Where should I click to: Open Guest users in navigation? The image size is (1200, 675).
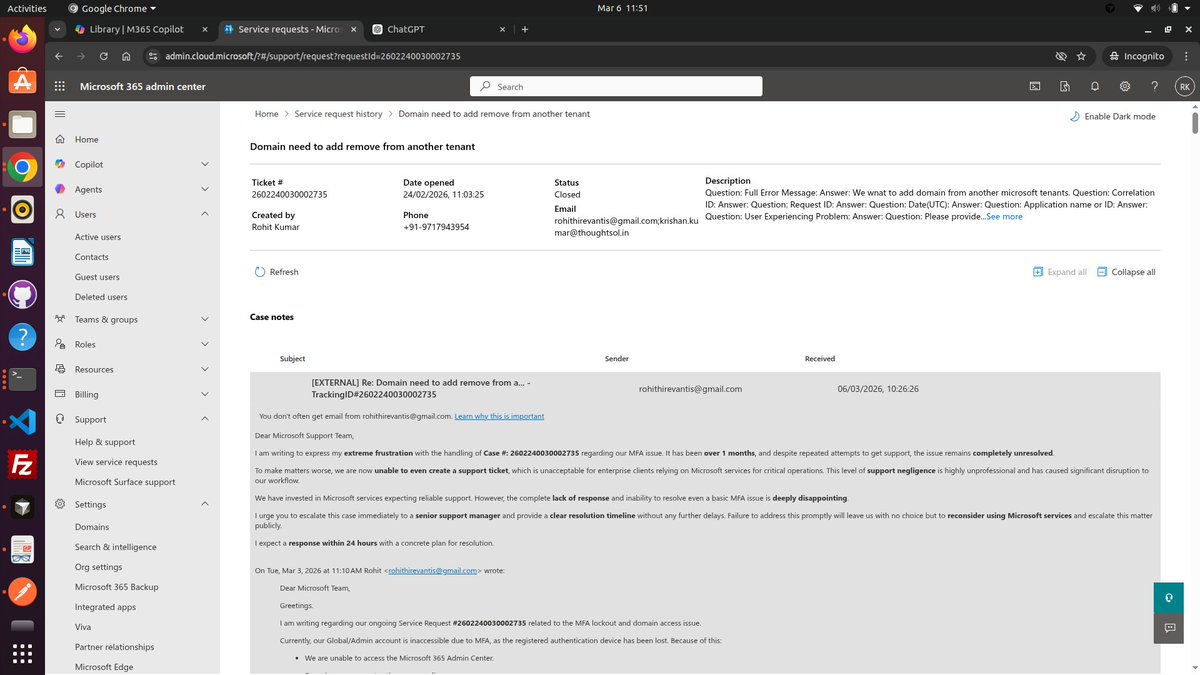pyautogui.click(x=97, y=277)
